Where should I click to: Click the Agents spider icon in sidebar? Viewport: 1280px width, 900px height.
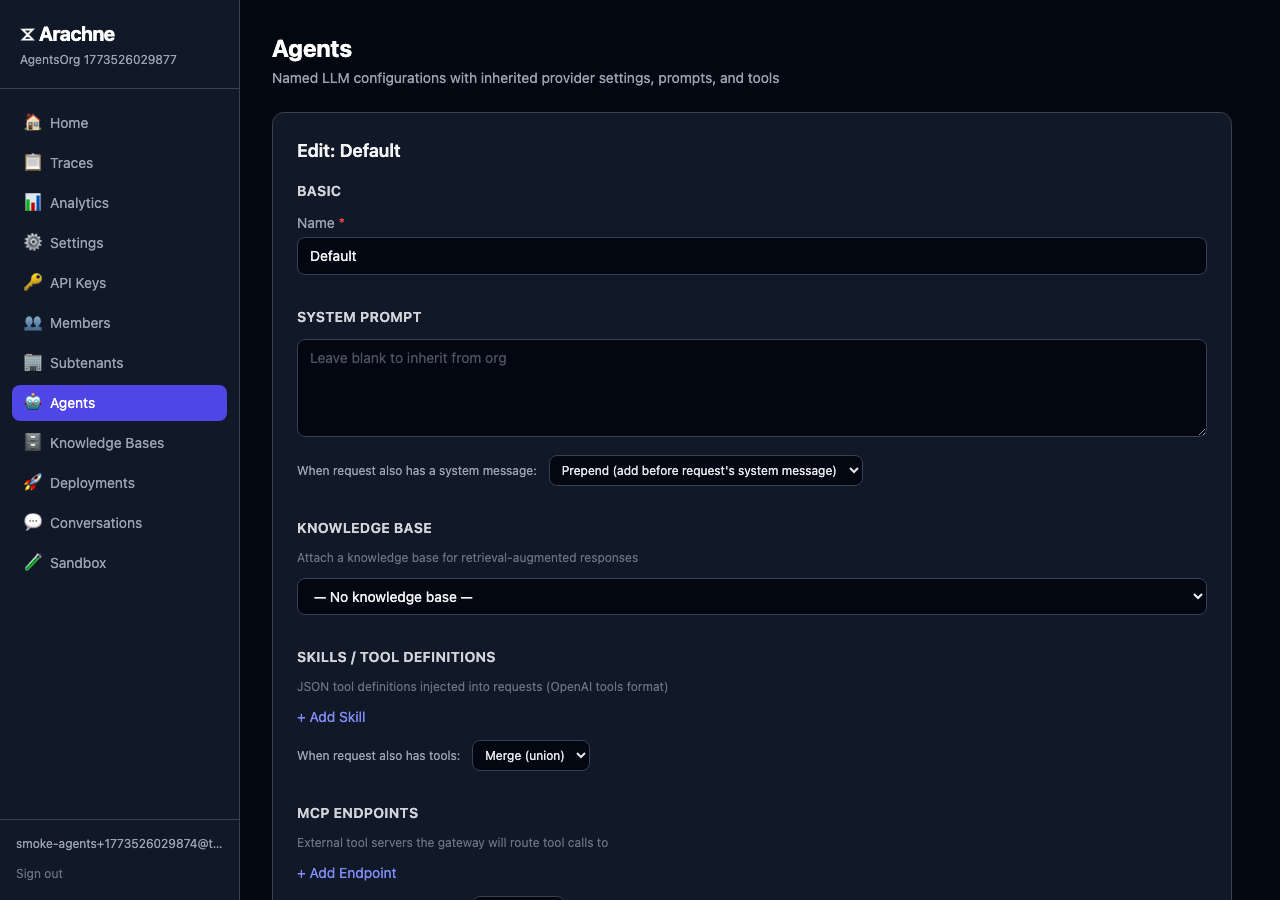pyautogui.click(x=33, y=402)
